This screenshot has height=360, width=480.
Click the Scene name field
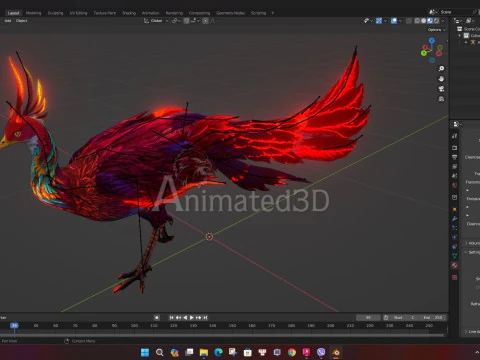coord(455,12)
